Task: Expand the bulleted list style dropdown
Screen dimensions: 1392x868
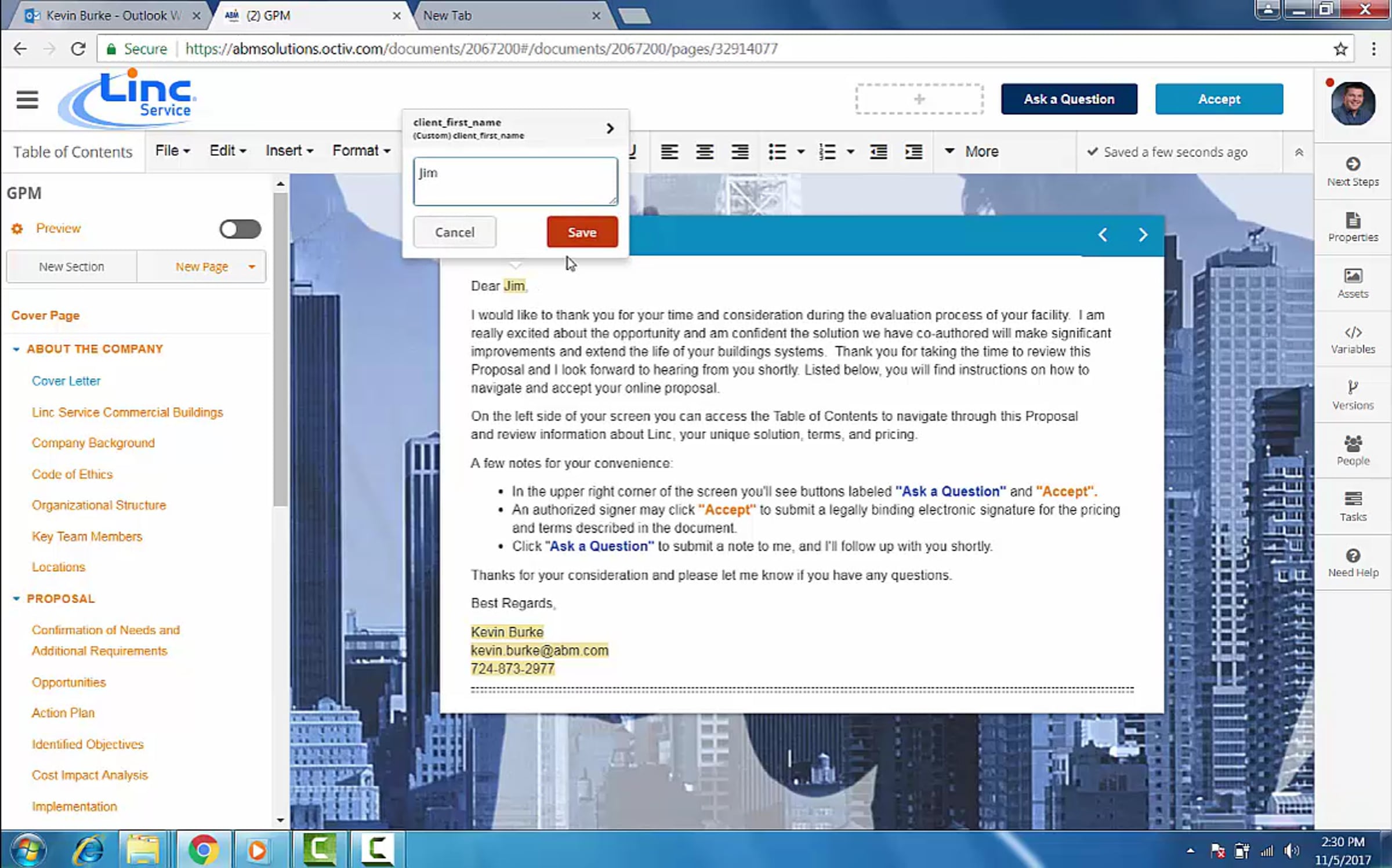Action: (801, 152)
